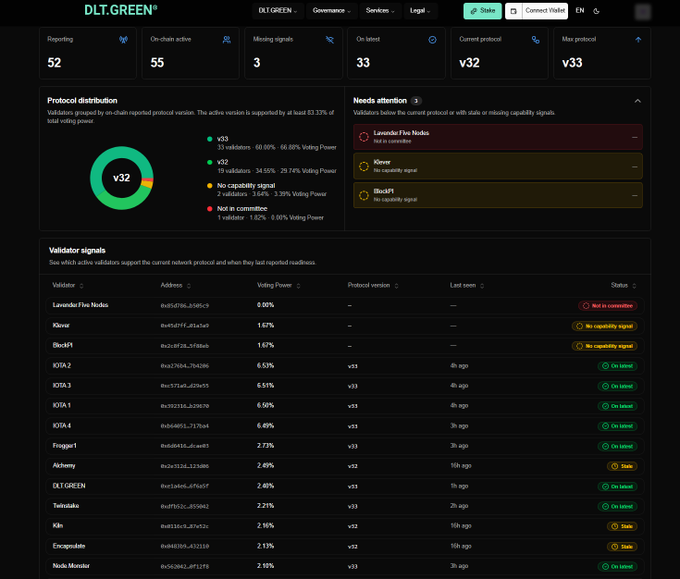Click the On-chain active users icon
The width and height of the screenshot is (680, 579).
pyautogui.click(x=226, y=40)
